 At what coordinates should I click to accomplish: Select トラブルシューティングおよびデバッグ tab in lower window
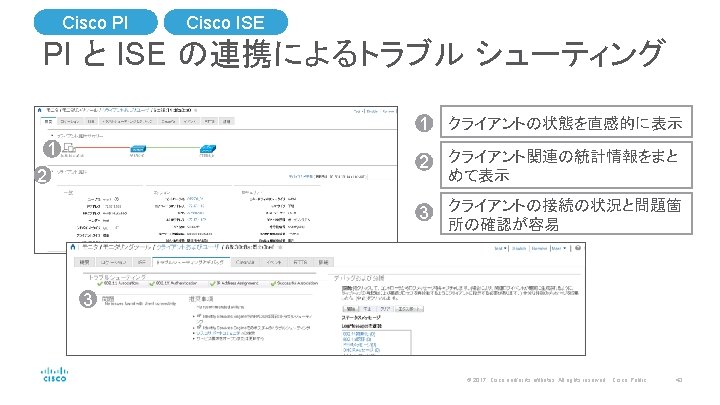click(190, 262)
